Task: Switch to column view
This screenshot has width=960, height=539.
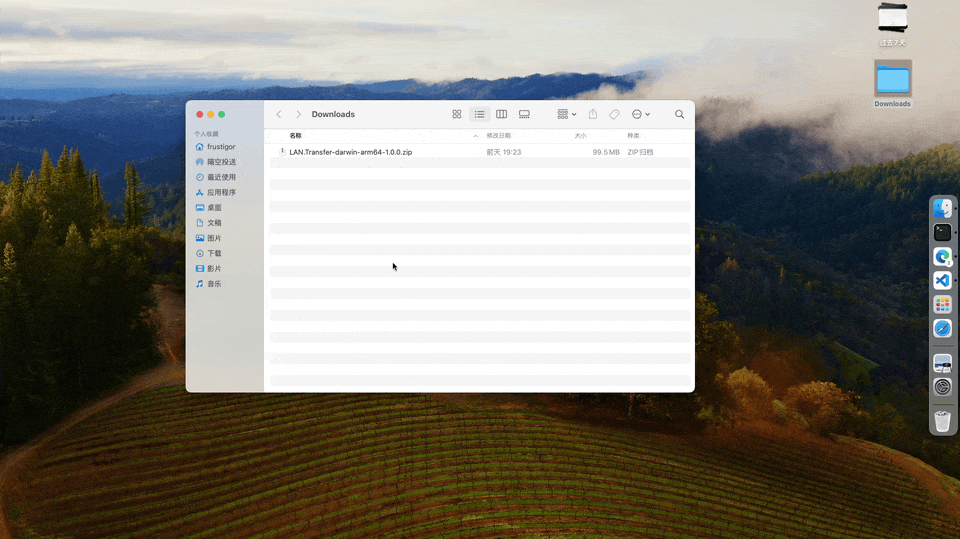Action: pyautogui.click(x=501, y=115)
